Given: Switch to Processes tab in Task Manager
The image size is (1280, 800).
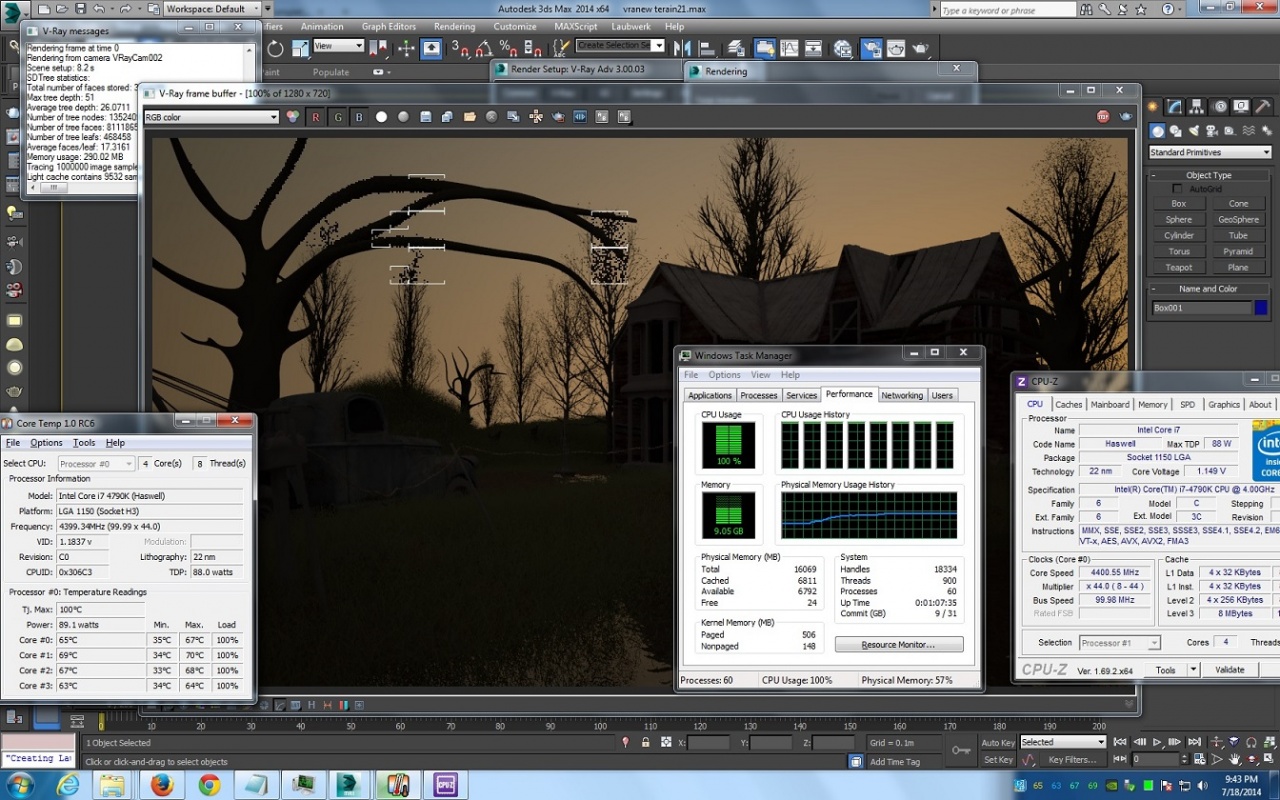Looking at the screenshot, I should pos(759,395).
